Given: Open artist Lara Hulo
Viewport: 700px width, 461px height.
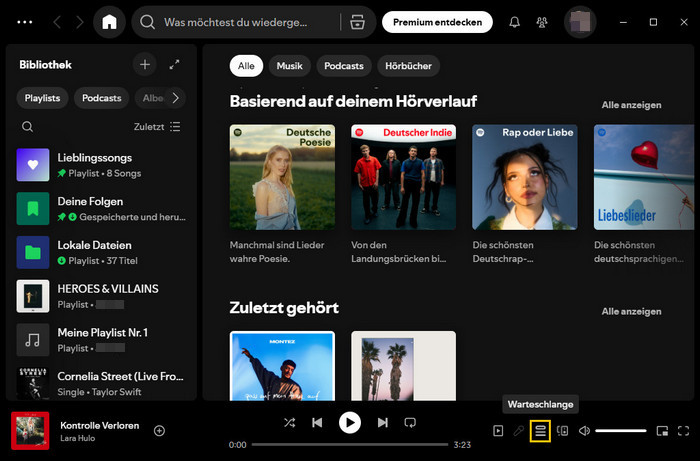Looking at the screenshot, I should 78,438.
